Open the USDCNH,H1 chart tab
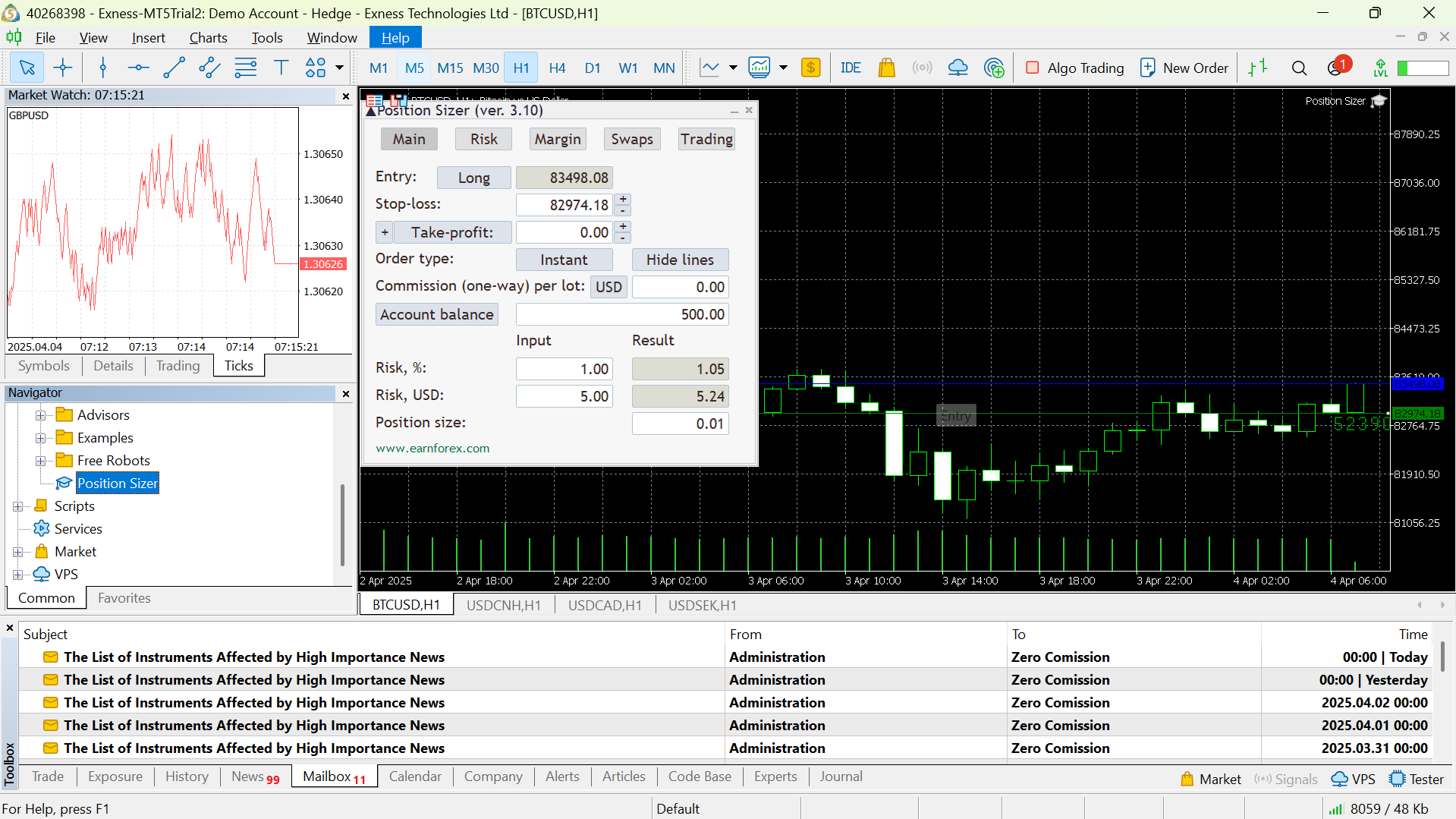 tap(504, 605)
